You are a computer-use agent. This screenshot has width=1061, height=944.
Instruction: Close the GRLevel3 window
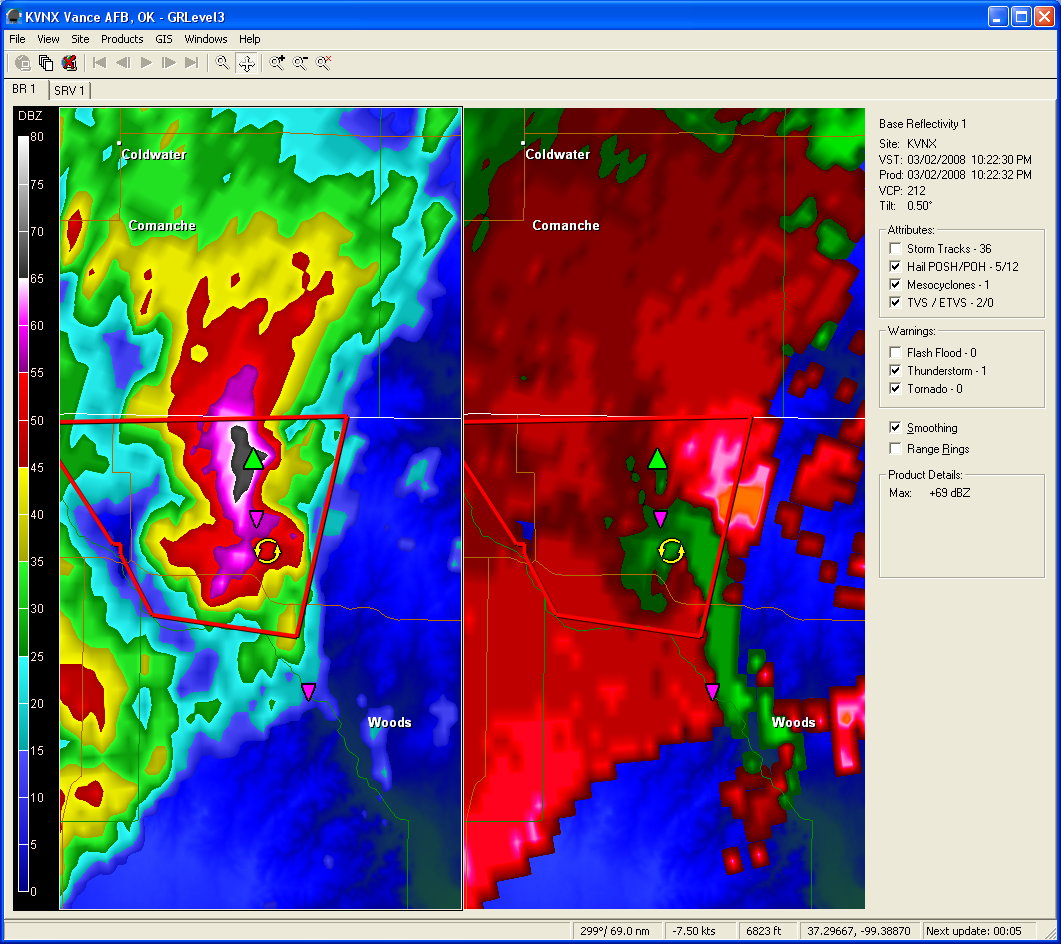coord(1044,17)
